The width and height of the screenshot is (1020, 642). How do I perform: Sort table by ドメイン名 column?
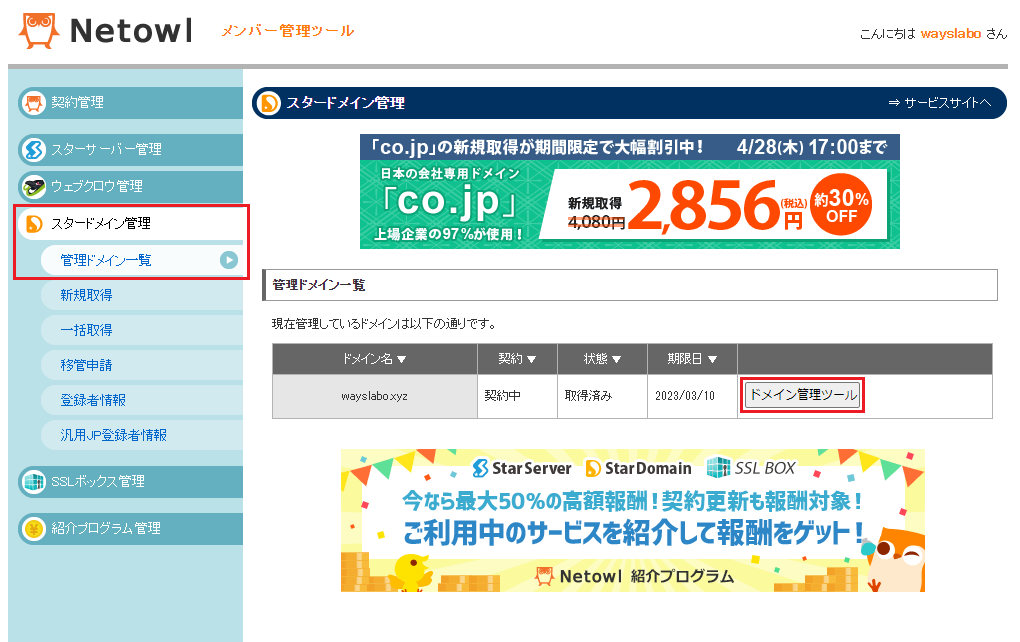click(x=375, y=359)
